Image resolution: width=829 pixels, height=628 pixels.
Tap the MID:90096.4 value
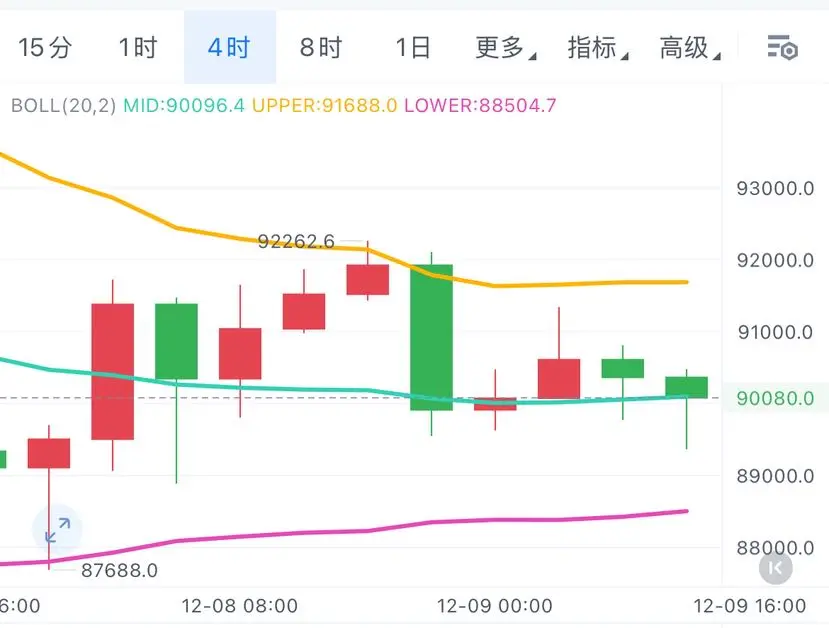click(184, 105)
